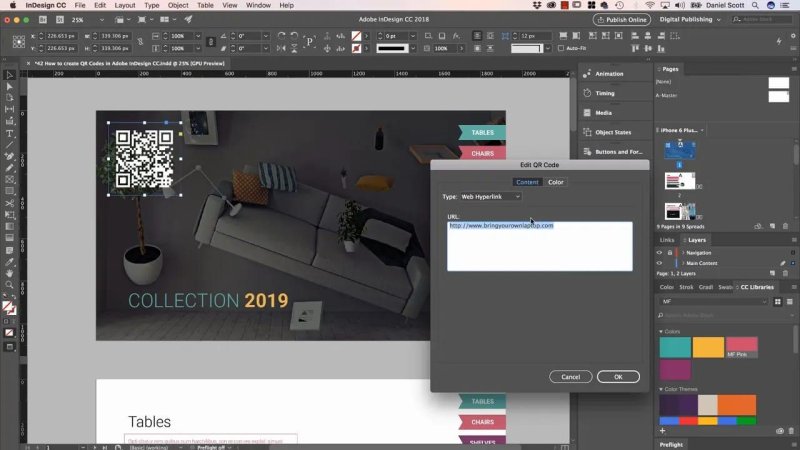Image resolution: width=800 pixels, height=450 pixels.
Task: Open the Object menu
Action: point(178,5)
